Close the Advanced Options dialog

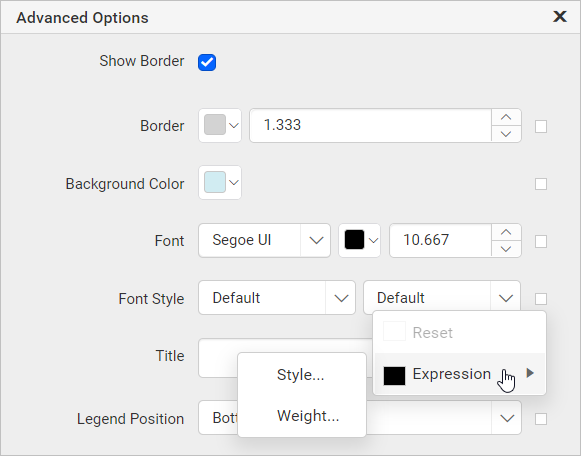(560, 17)
